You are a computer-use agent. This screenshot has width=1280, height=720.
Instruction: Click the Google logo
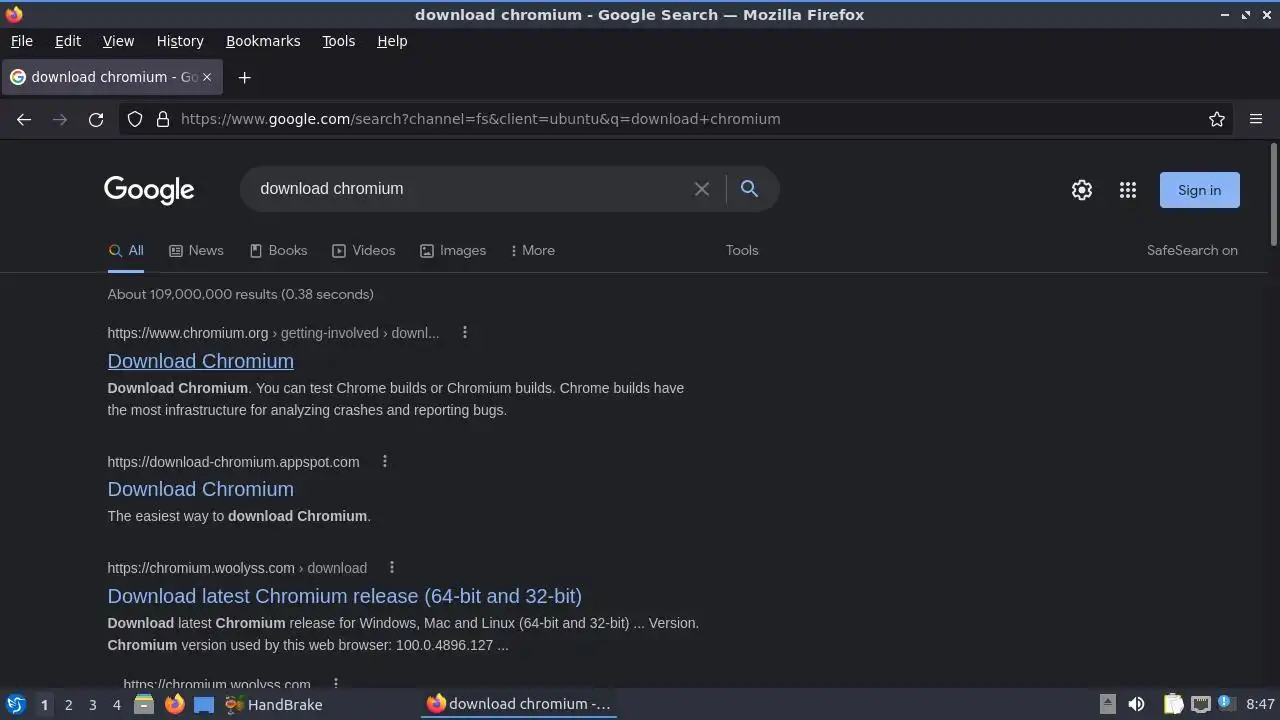coord(149,190)
